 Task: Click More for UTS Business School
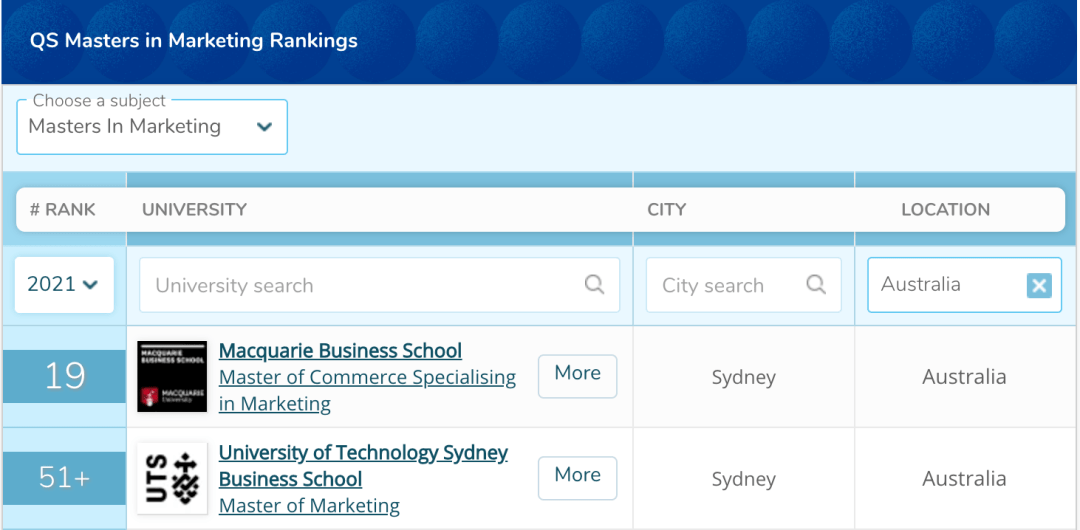click(578, 478)
